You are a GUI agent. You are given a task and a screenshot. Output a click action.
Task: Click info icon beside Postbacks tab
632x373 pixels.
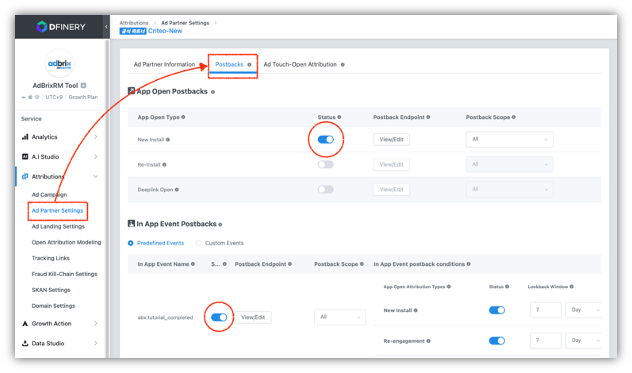pos(249,65)
